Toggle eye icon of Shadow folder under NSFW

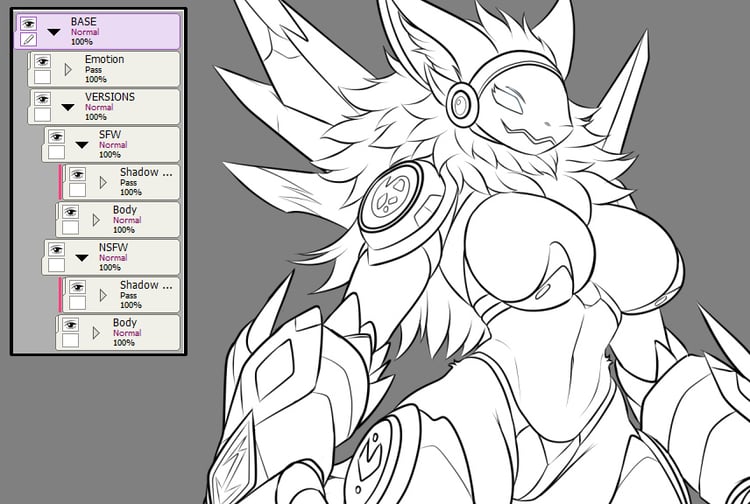click(77, 286)
